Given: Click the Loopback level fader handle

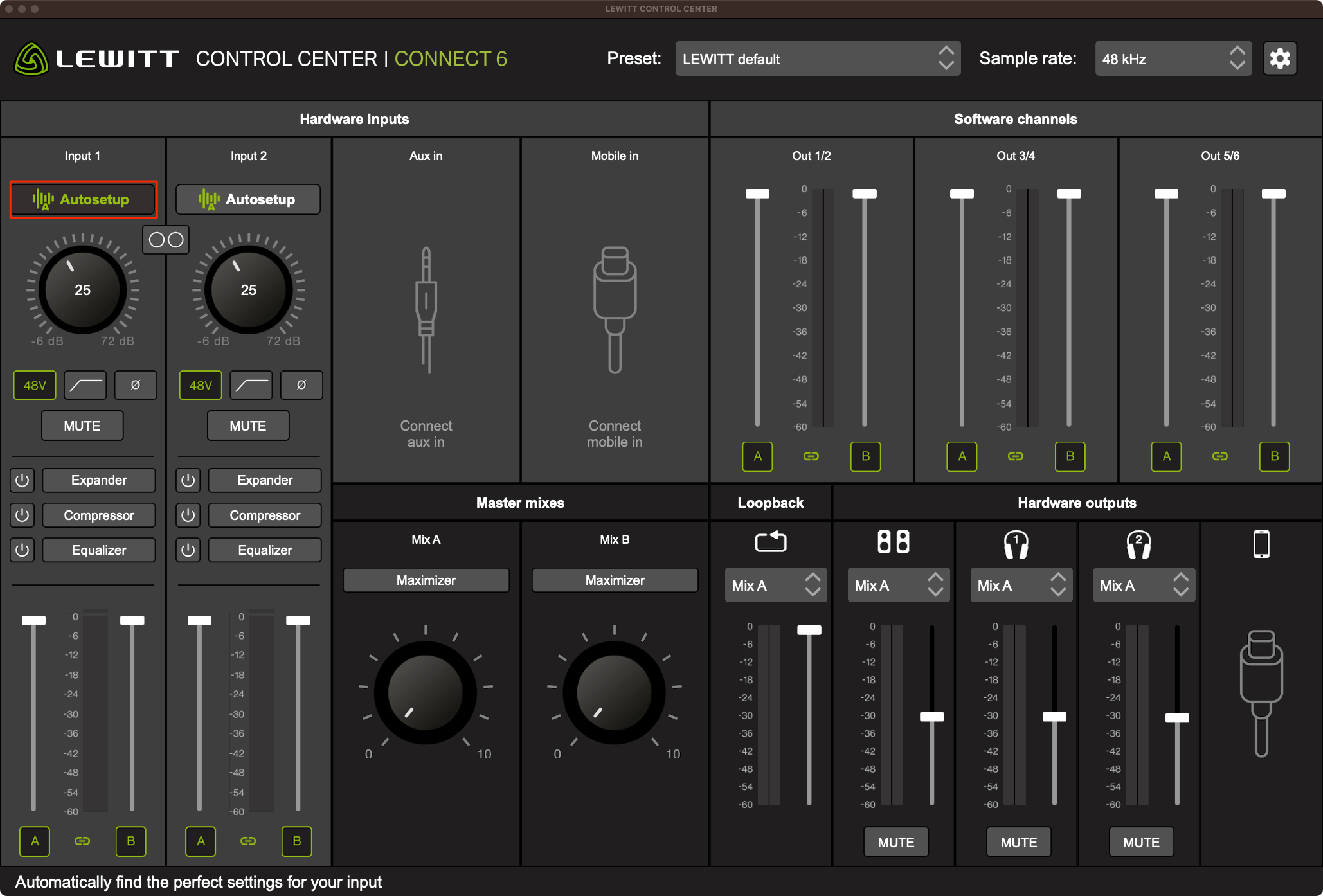Looking at the screenshot, I should 809,630.
